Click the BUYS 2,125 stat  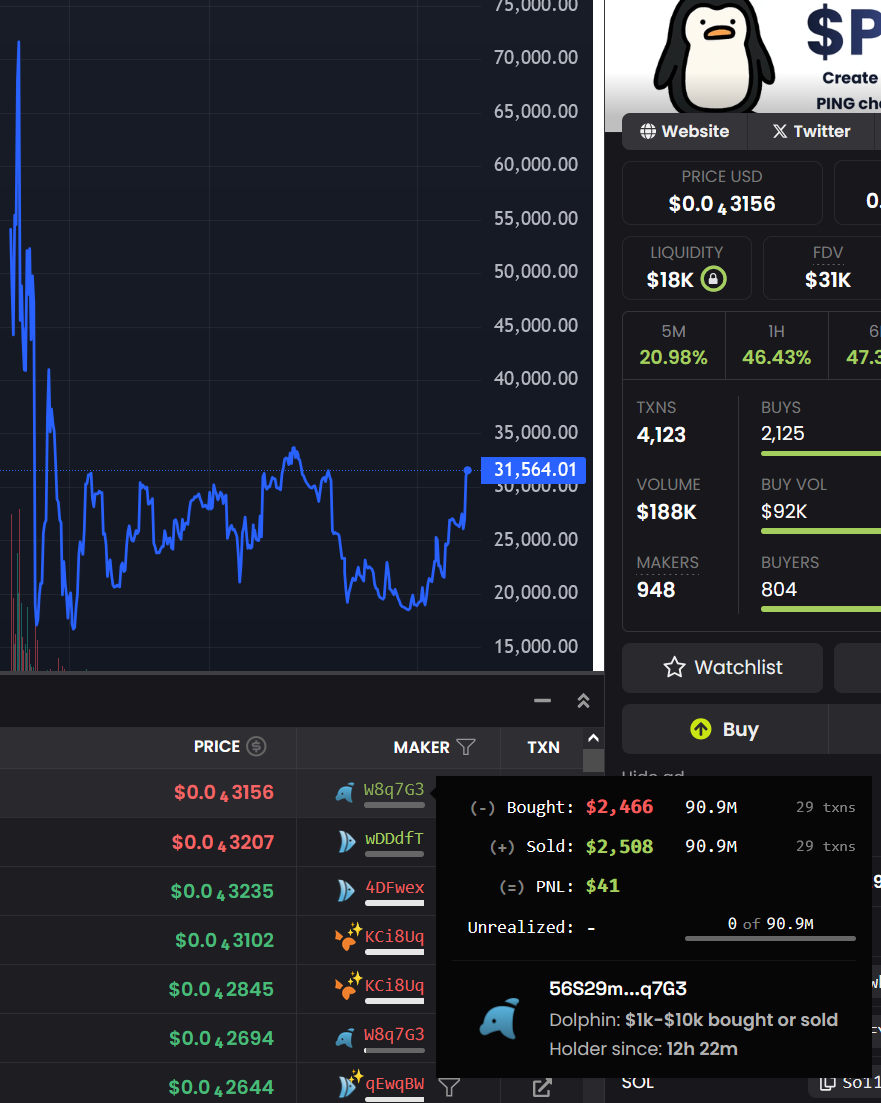[x=782, y=421]
